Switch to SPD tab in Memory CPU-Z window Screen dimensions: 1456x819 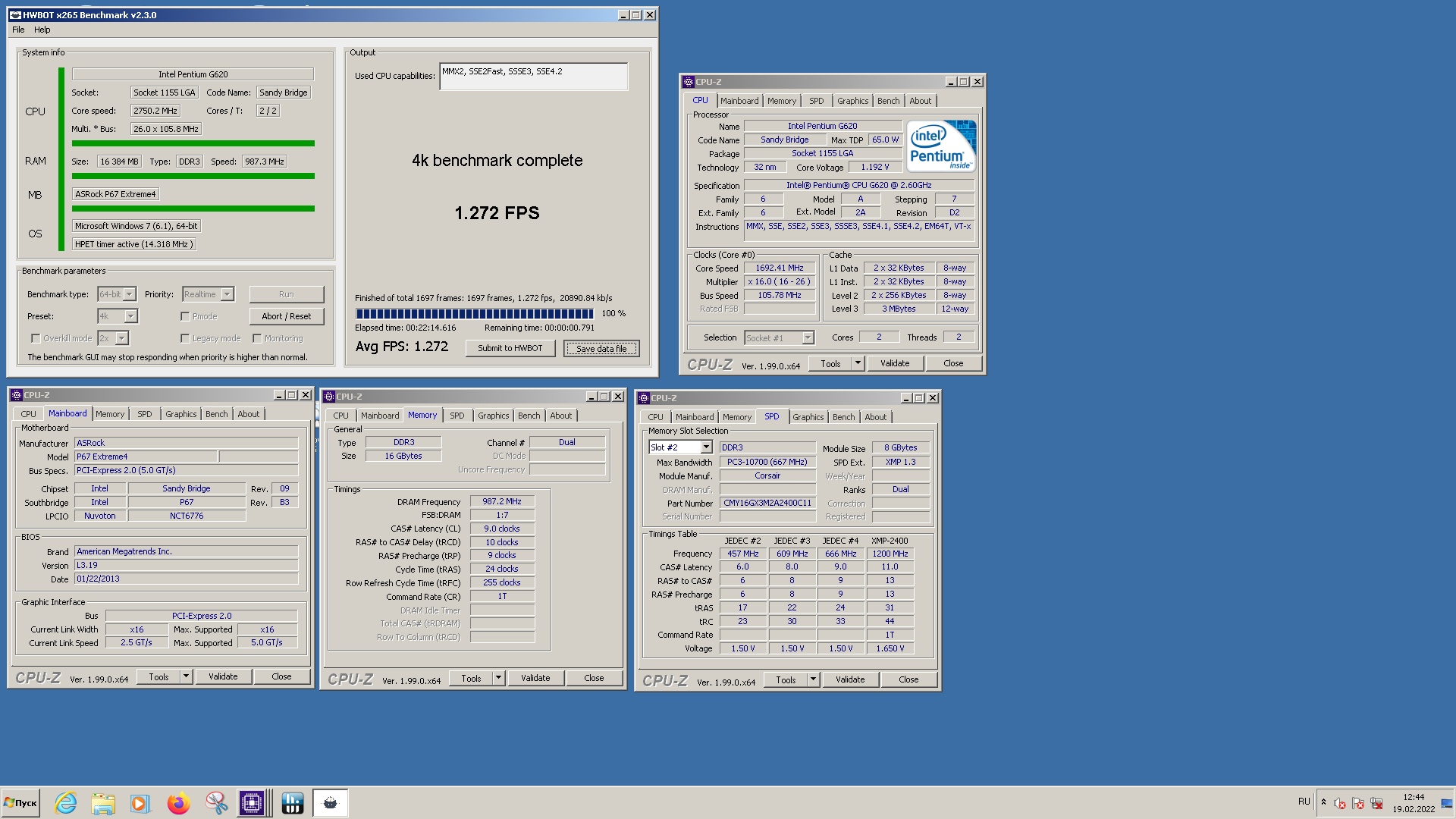(x=457, y=416)
